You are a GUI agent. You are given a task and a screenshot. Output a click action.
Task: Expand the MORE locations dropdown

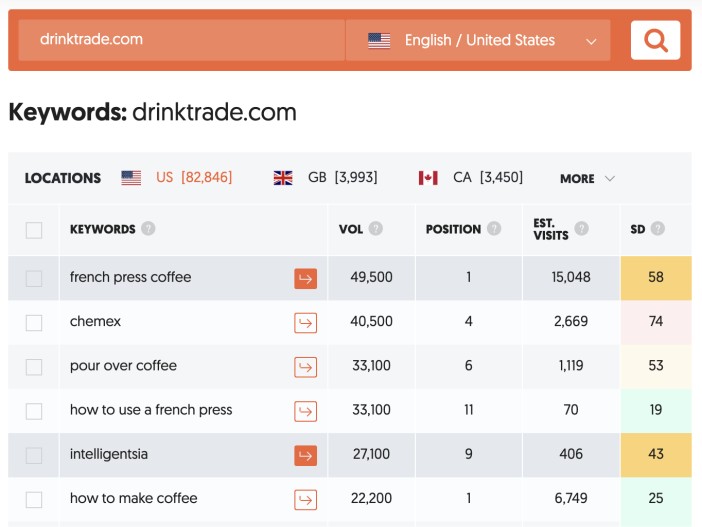[587, 178]
